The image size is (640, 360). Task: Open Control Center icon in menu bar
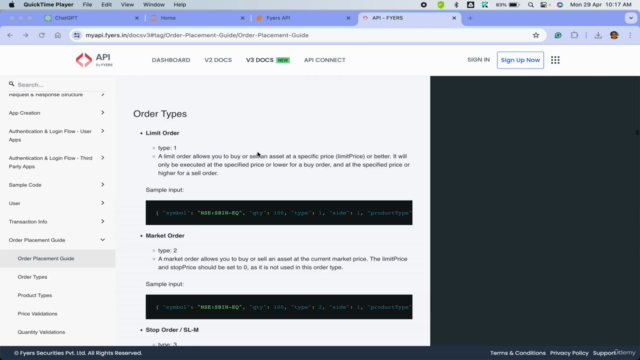point(544,4)
